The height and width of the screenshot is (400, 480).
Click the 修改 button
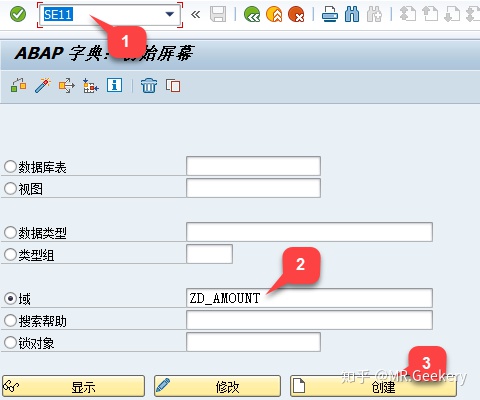coord(217,386)
